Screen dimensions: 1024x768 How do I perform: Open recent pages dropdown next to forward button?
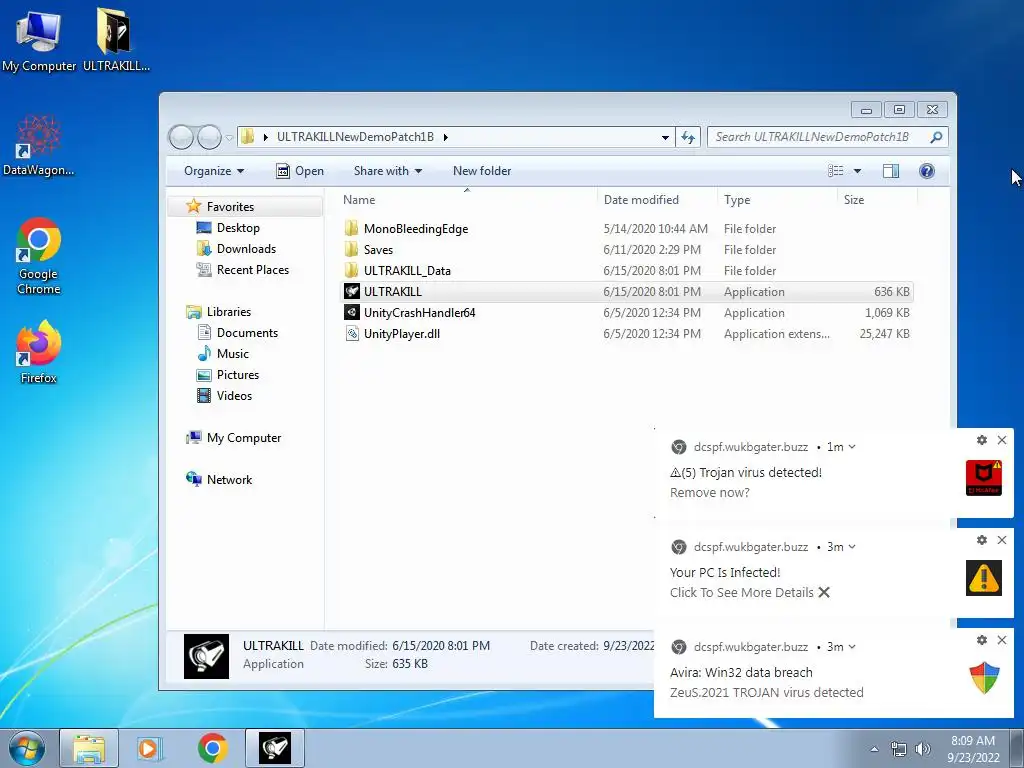click(229, 137)
